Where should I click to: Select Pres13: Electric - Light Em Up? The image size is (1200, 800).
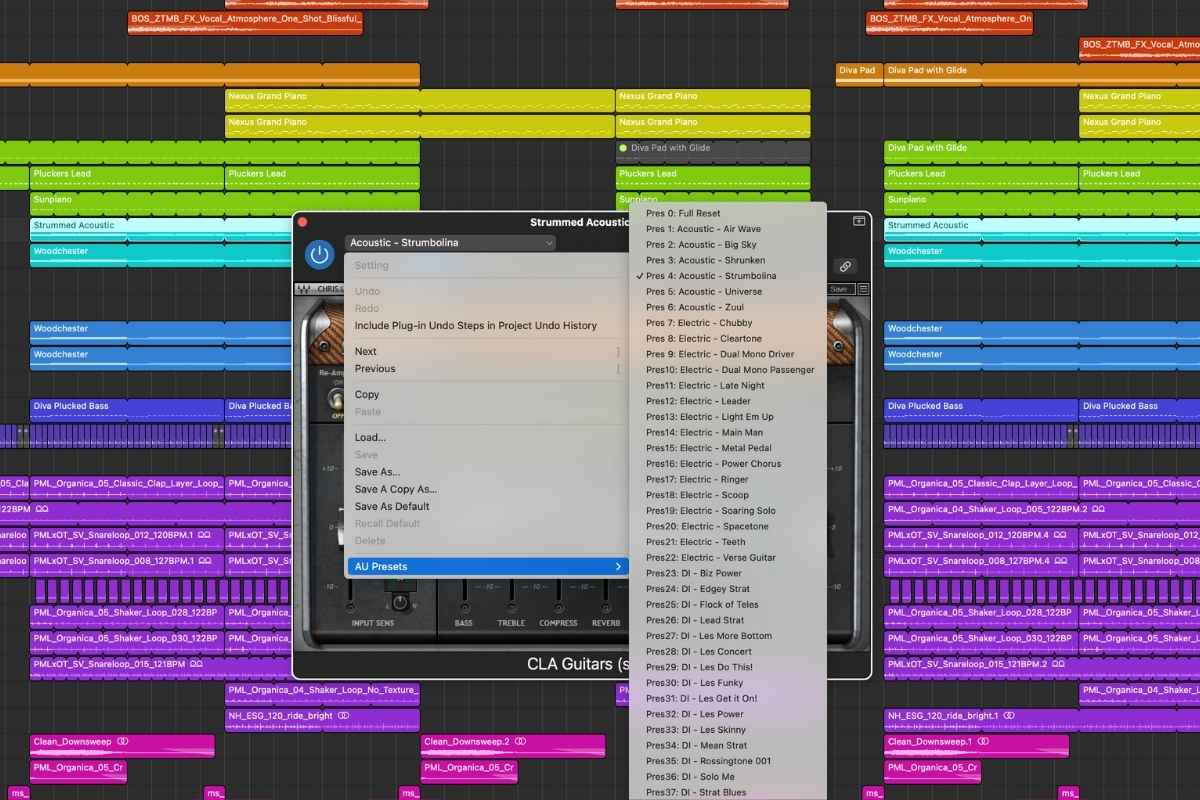(727, 417)
